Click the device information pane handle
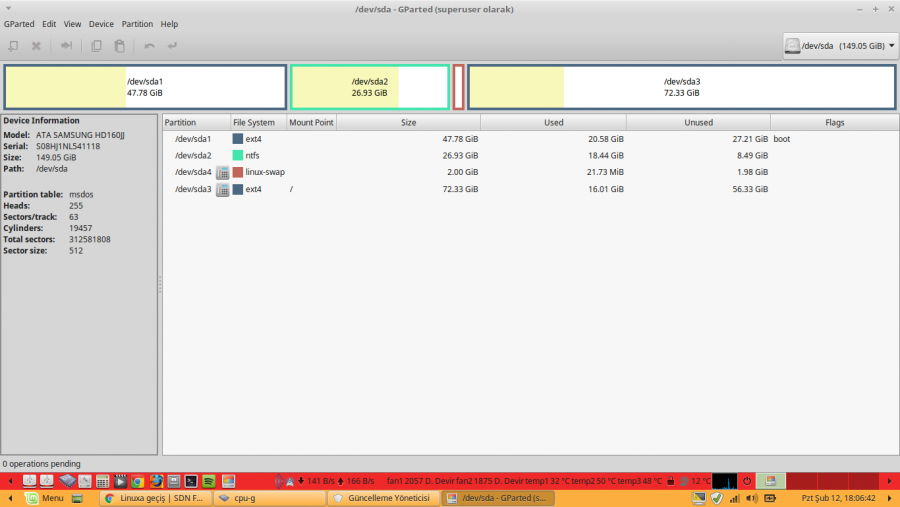The image size is (900, 507). coord(160,284)
